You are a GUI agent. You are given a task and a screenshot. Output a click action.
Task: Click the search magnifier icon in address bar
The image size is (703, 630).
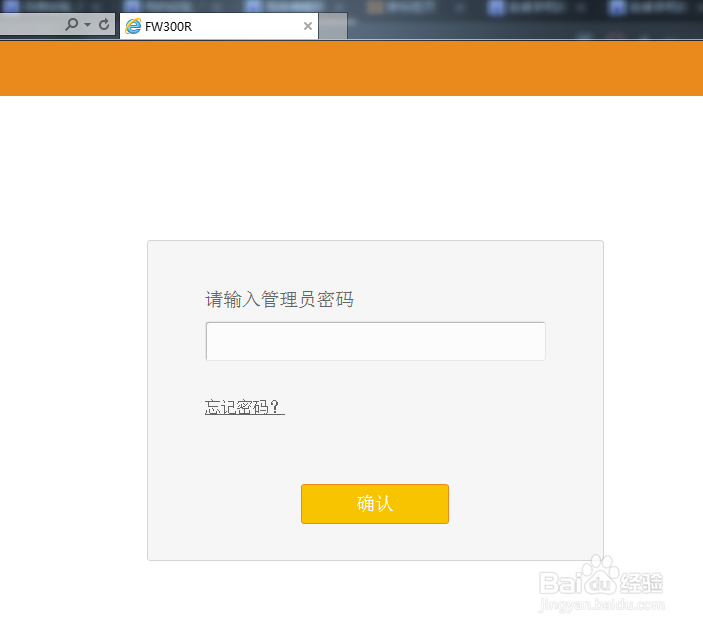click(71, 24)
